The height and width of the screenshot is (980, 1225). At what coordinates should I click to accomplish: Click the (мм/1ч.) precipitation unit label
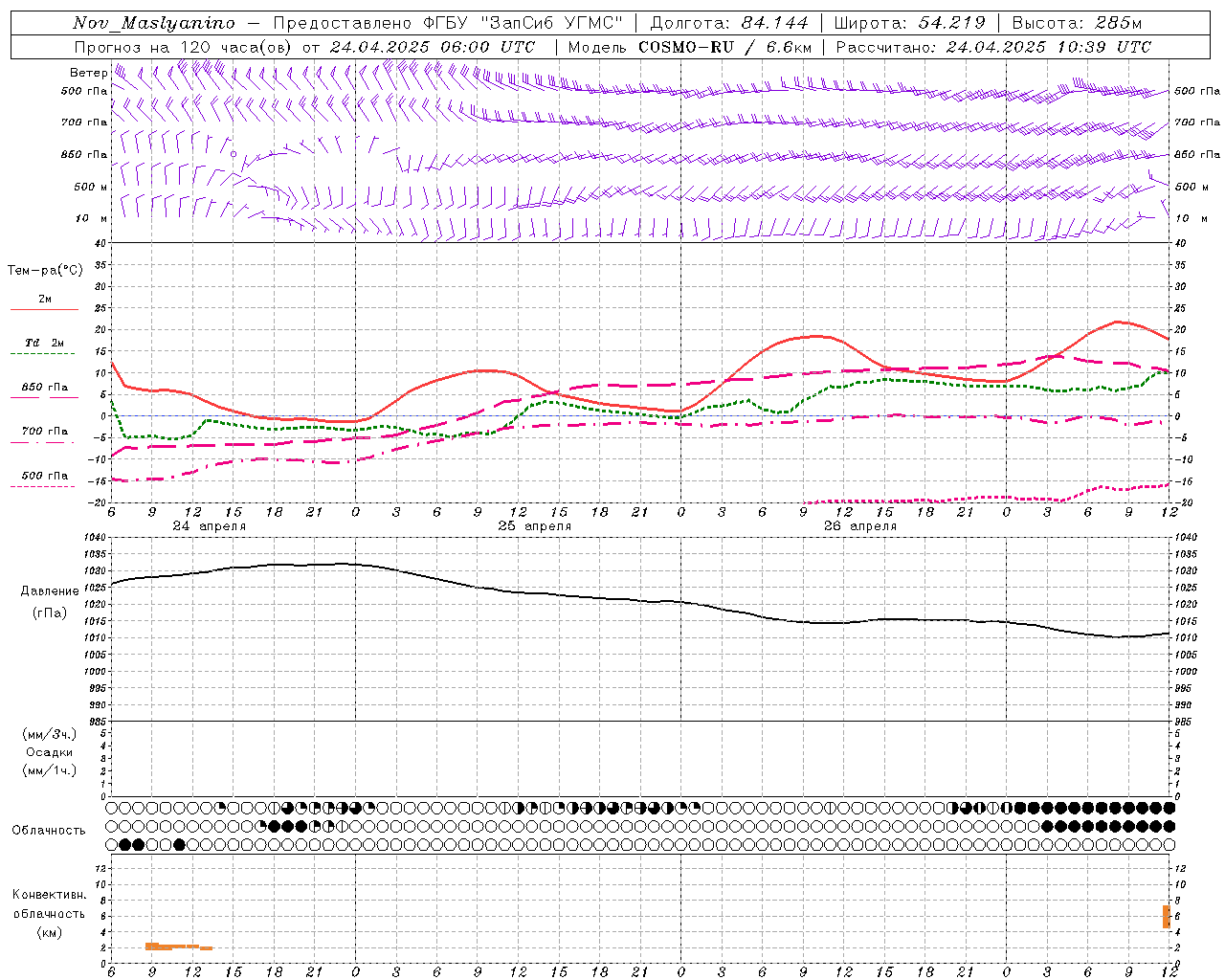(x=50, y=770)
